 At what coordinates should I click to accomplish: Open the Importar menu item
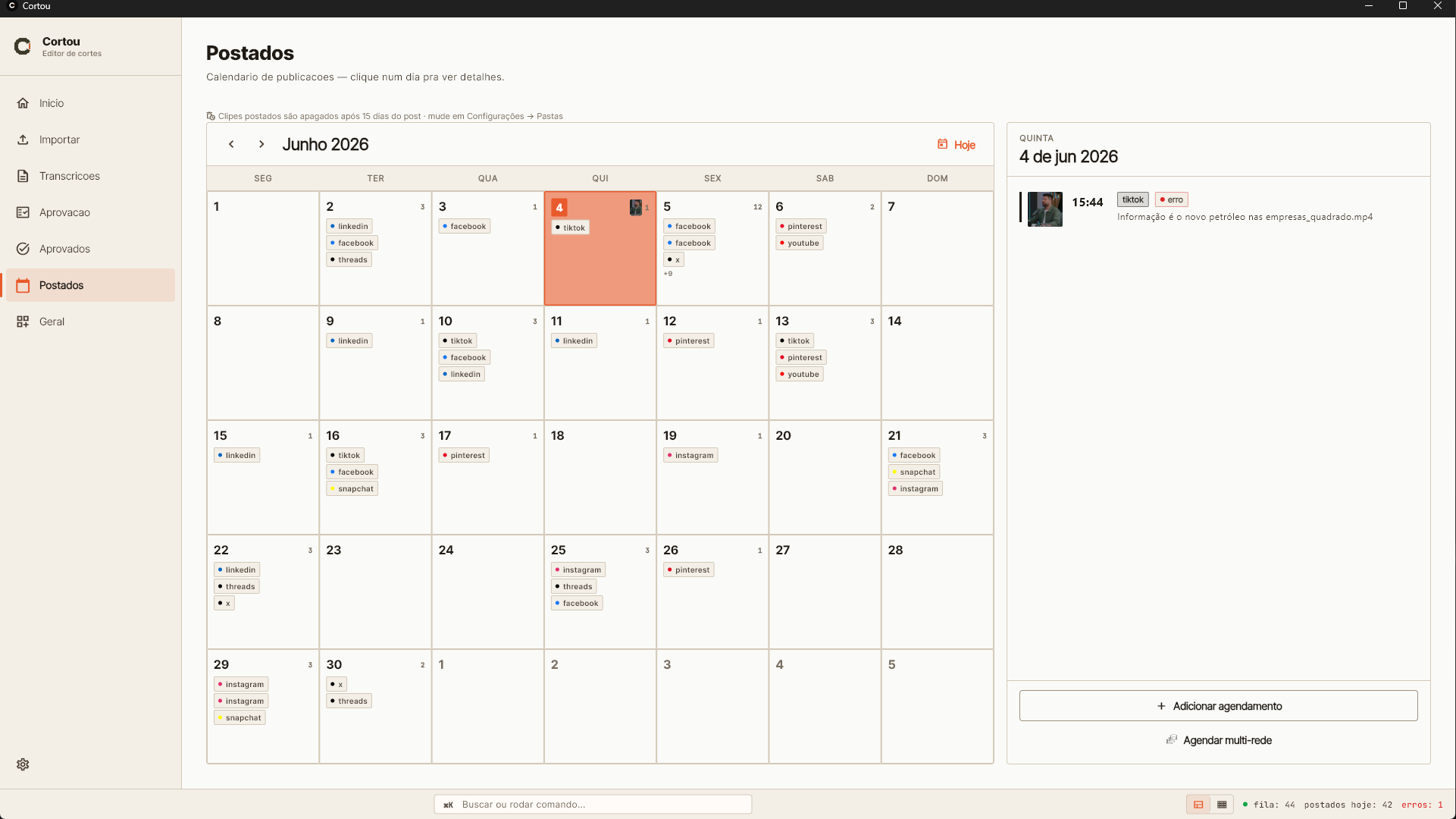point(90,140)
